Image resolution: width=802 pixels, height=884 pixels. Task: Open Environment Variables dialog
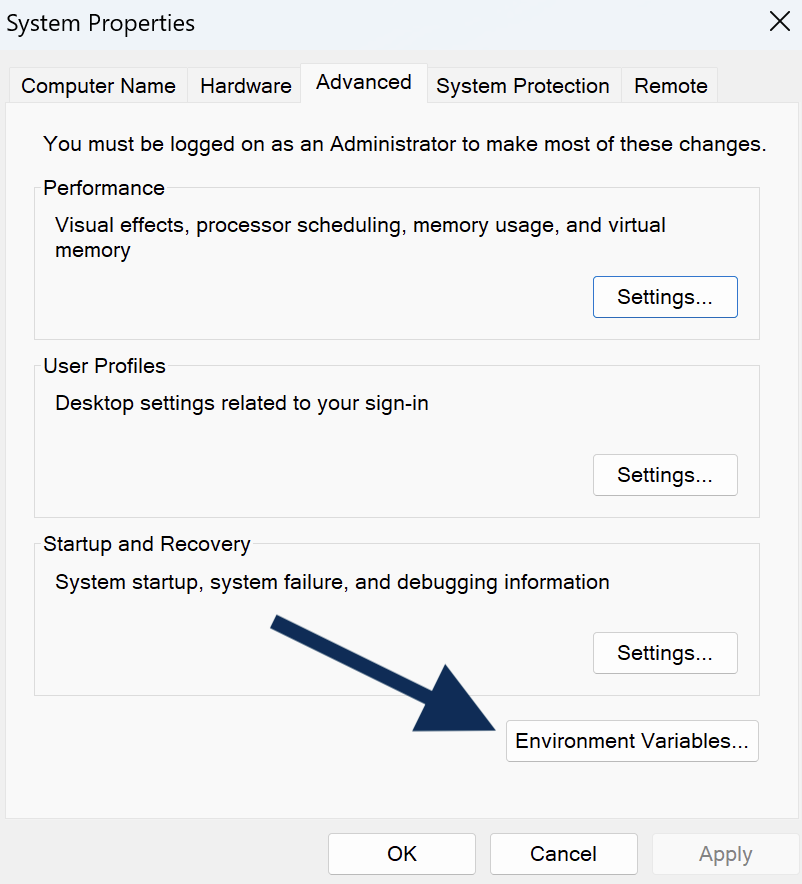632,741
